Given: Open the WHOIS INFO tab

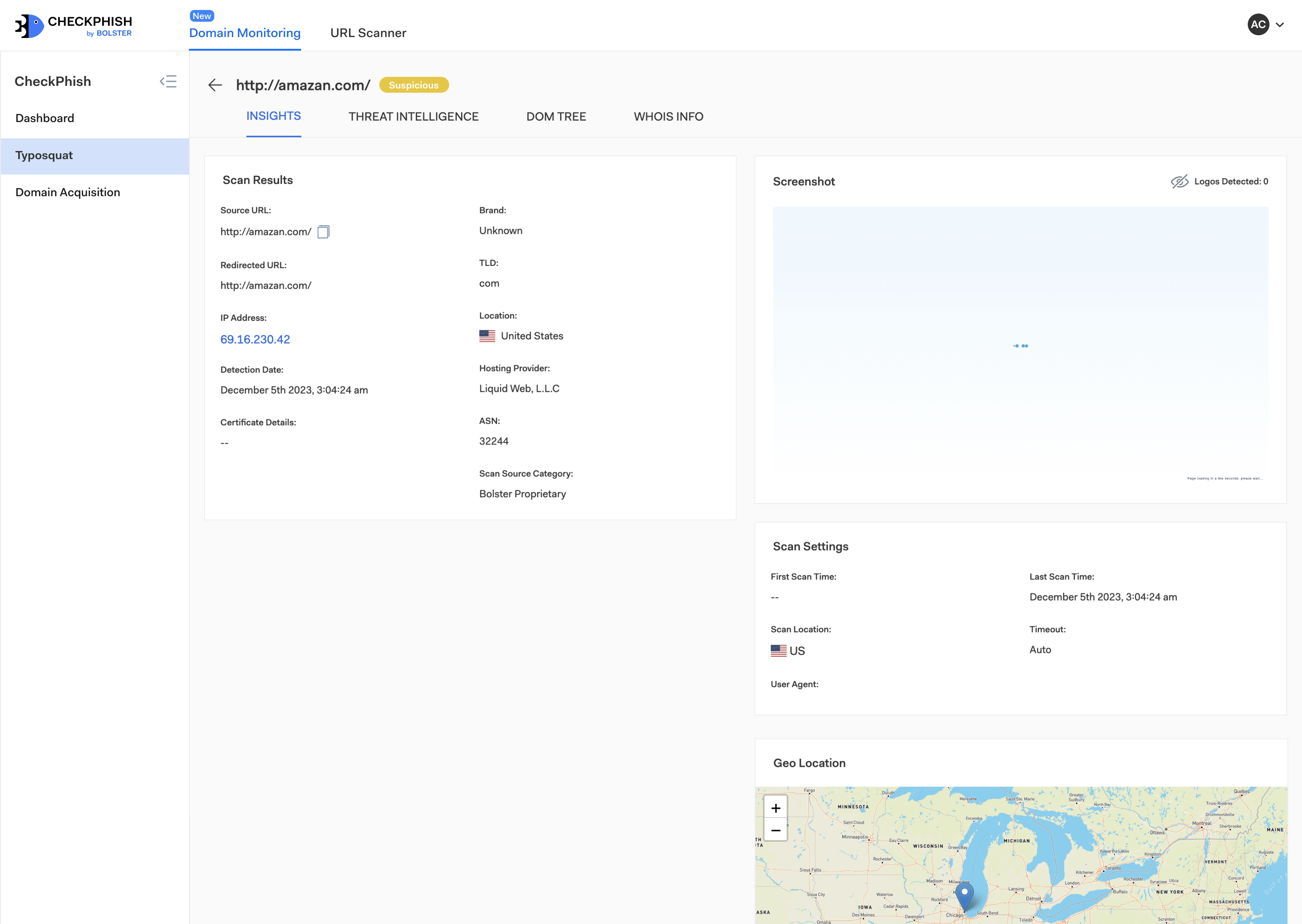Looking at the screenshot, I should 669,117.
